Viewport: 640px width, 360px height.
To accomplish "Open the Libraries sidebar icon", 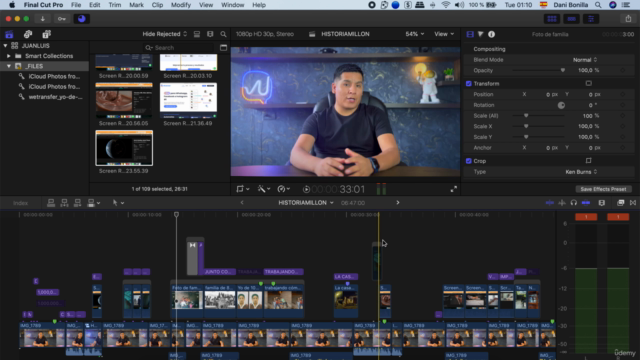I will tap(9, 34).
